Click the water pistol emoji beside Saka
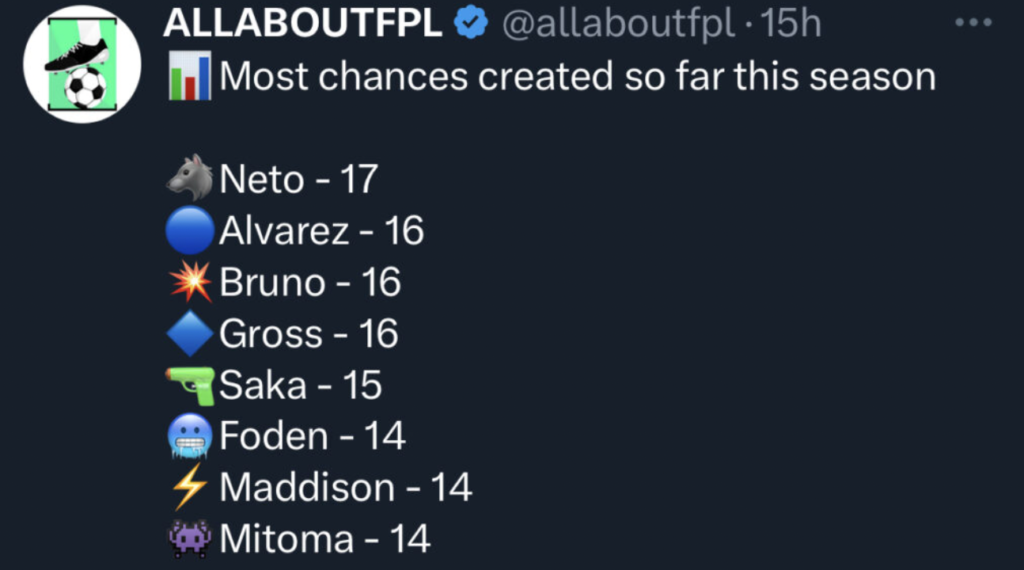This screenshot has height=570, width=1024. click(x=190, y=385)
